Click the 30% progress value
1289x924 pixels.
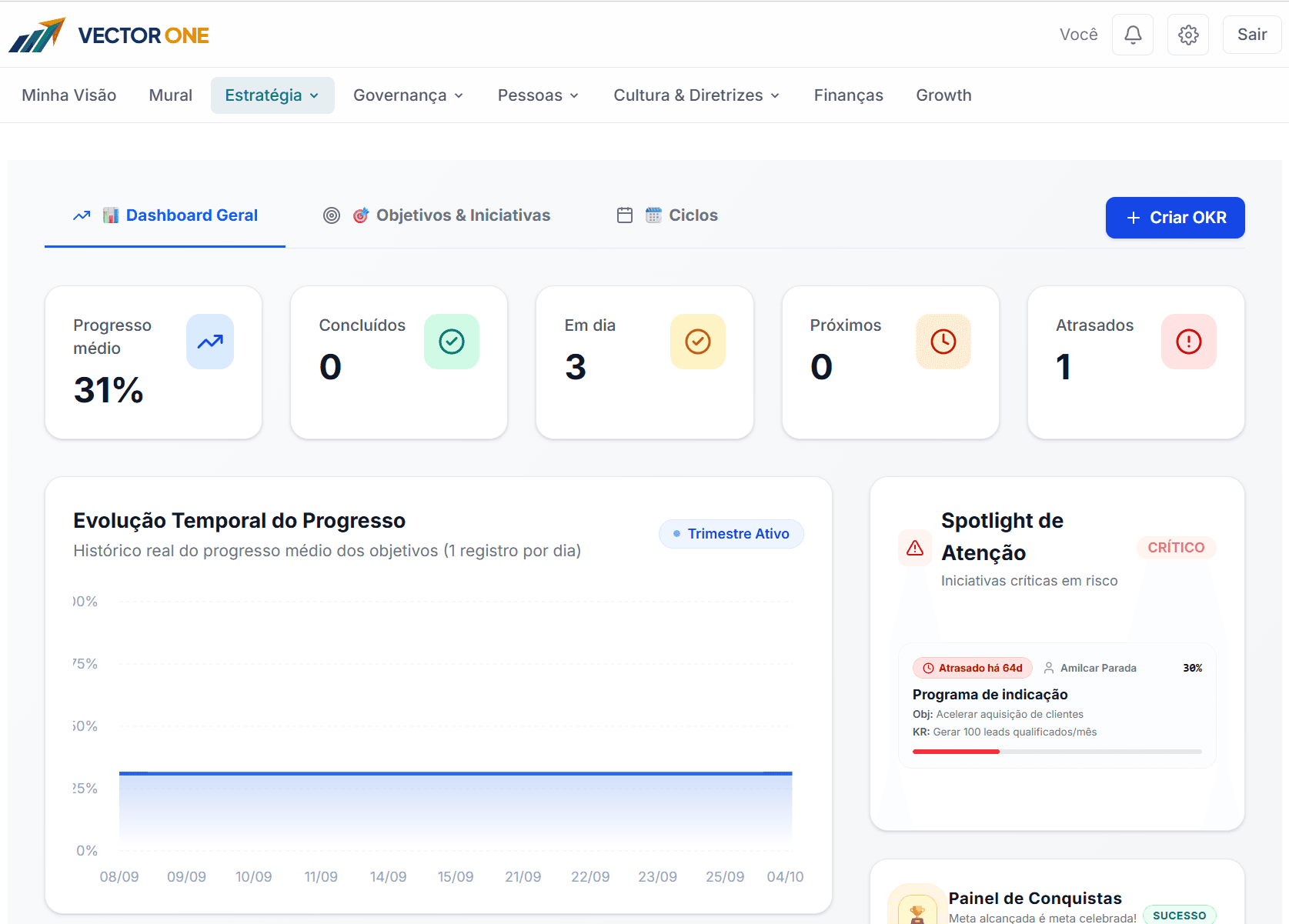1192,668
